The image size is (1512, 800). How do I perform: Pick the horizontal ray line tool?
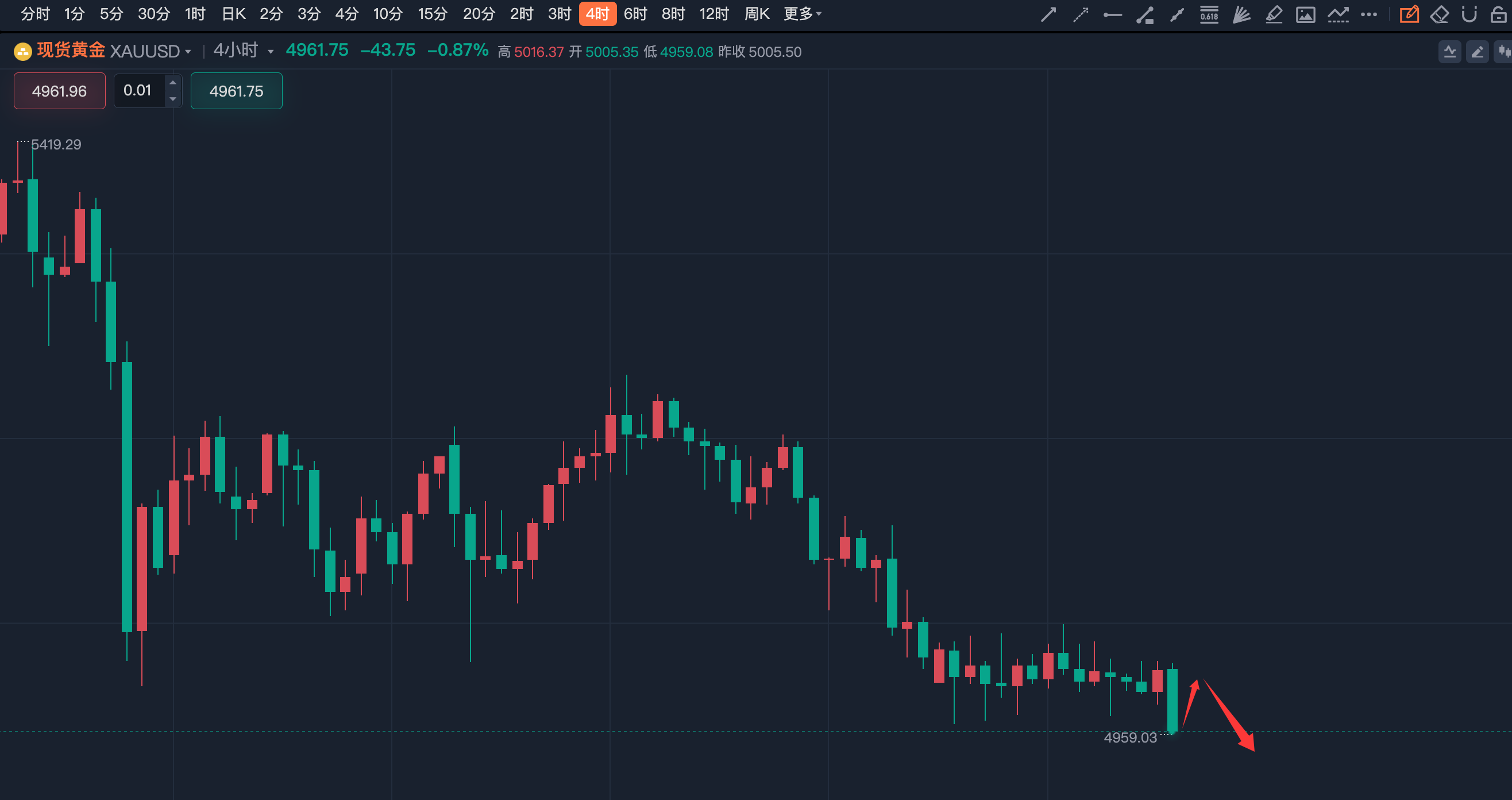[x=1112, y=14]
